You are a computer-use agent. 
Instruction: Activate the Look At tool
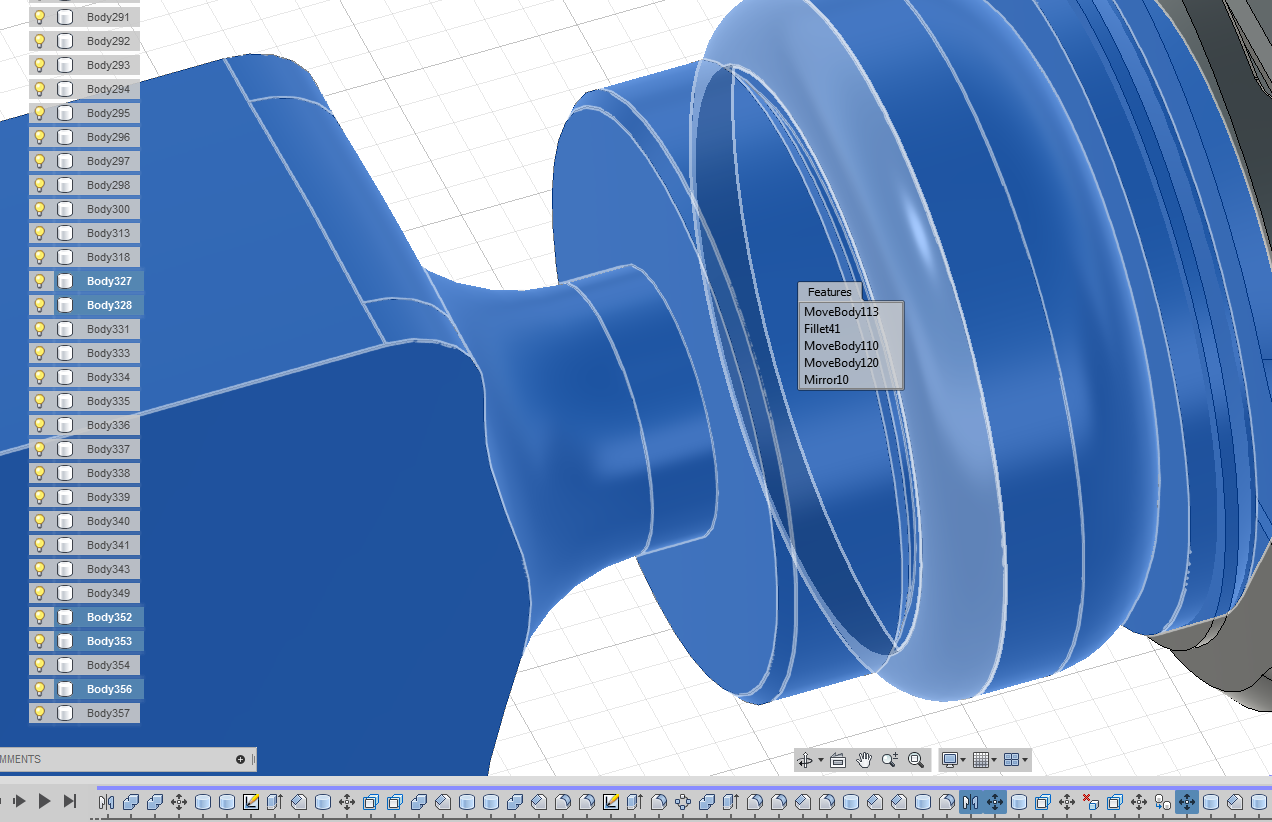pos(838,760)
